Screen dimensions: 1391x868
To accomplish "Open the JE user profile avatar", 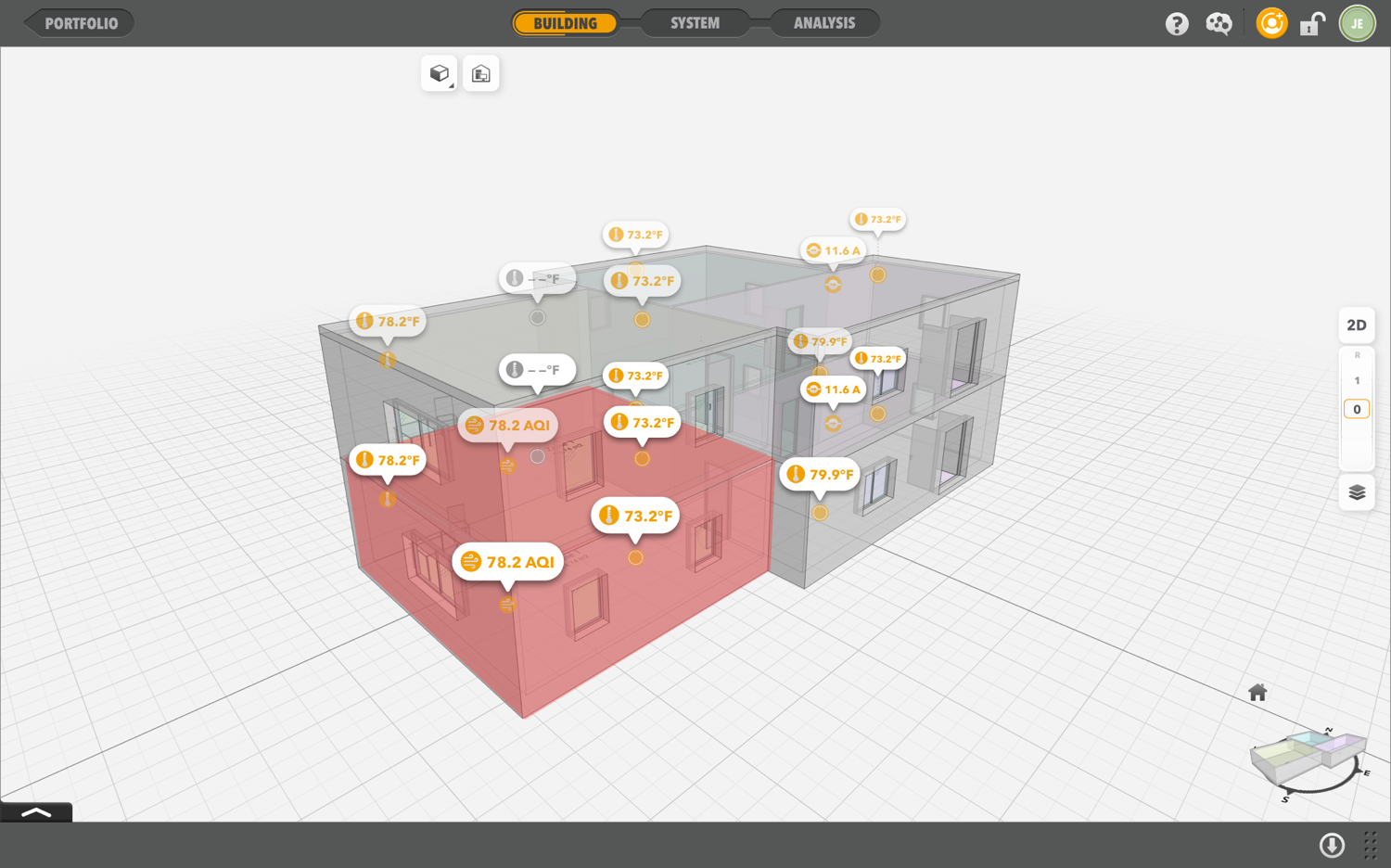I will click(1357, 24).
